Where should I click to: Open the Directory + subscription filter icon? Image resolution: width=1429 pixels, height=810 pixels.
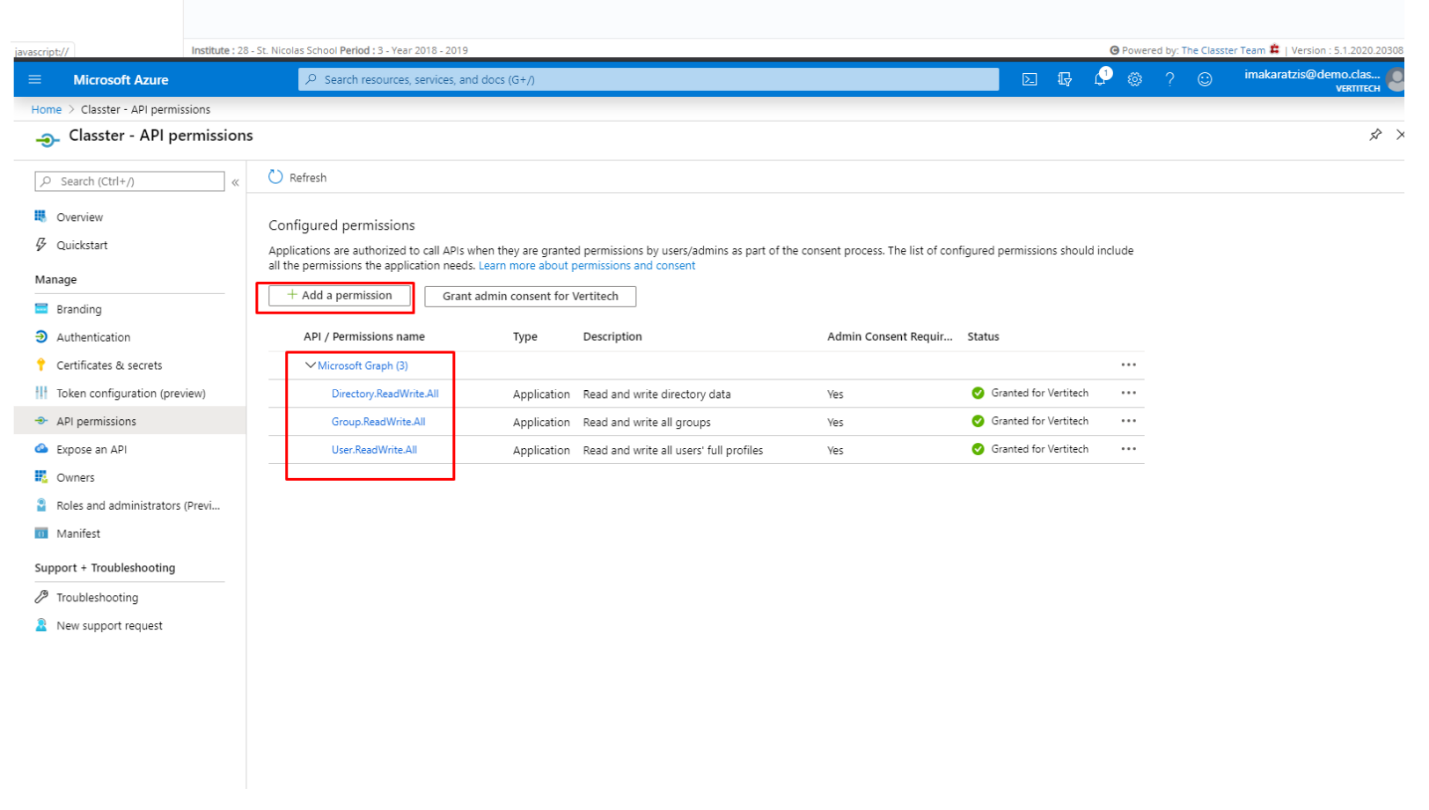coord(1065,80)
